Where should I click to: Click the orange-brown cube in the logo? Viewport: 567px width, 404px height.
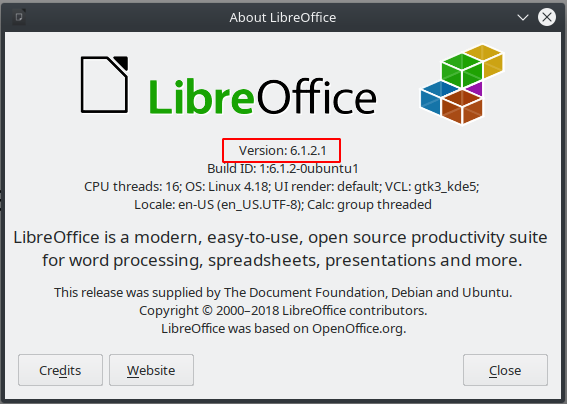tap(462, 107)
